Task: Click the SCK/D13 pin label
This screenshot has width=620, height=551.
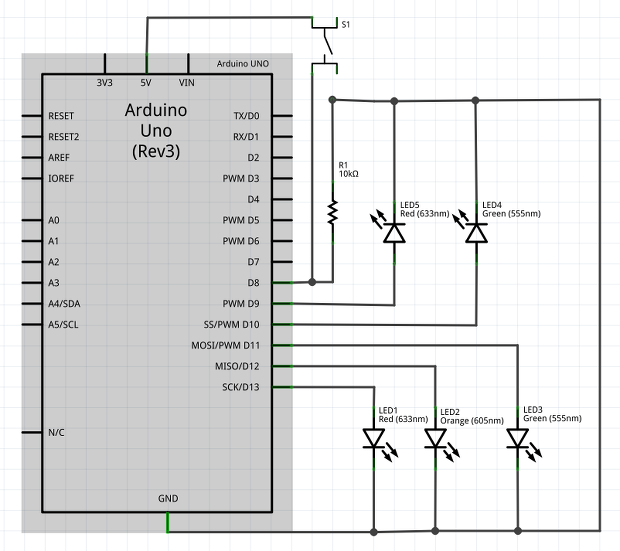Action: tap(241, 387)
